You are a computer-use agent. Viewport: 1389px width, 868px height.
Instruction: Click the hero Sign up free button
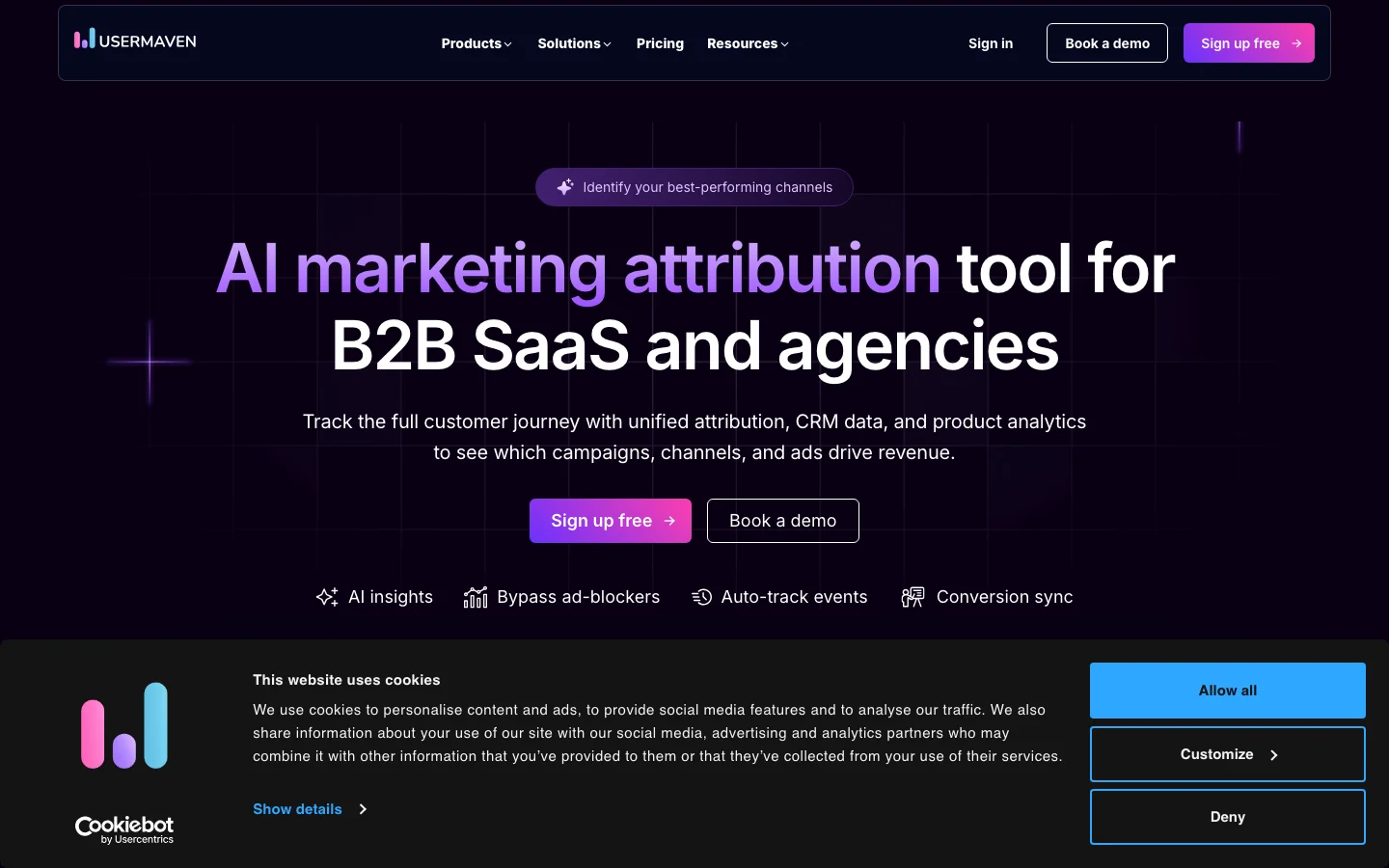[x=611, y=521]
